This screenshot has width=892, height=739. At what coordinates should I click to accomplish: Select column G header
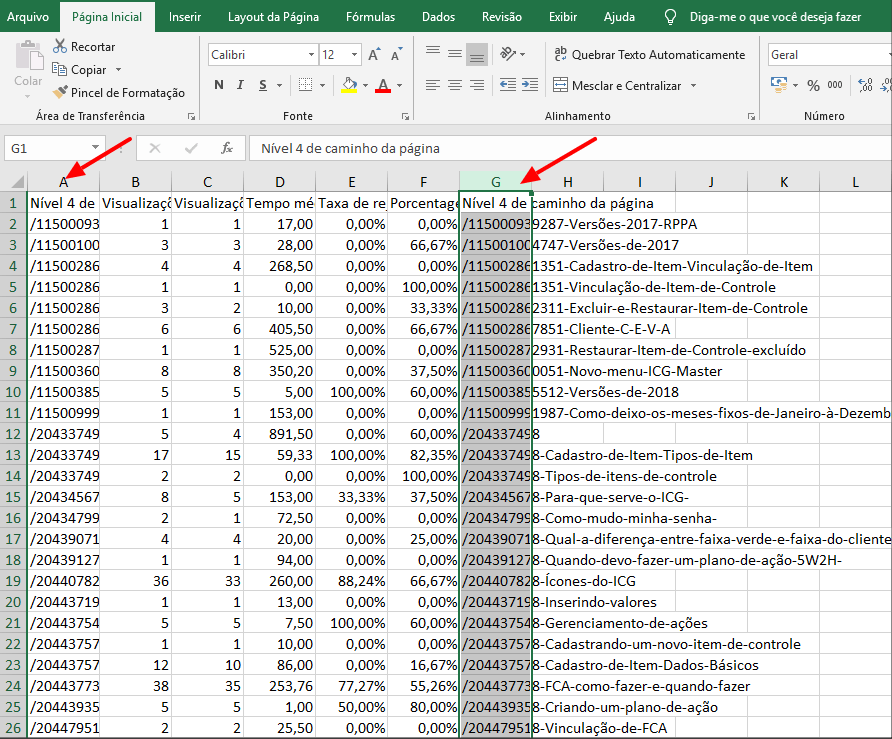coord(495,182)
